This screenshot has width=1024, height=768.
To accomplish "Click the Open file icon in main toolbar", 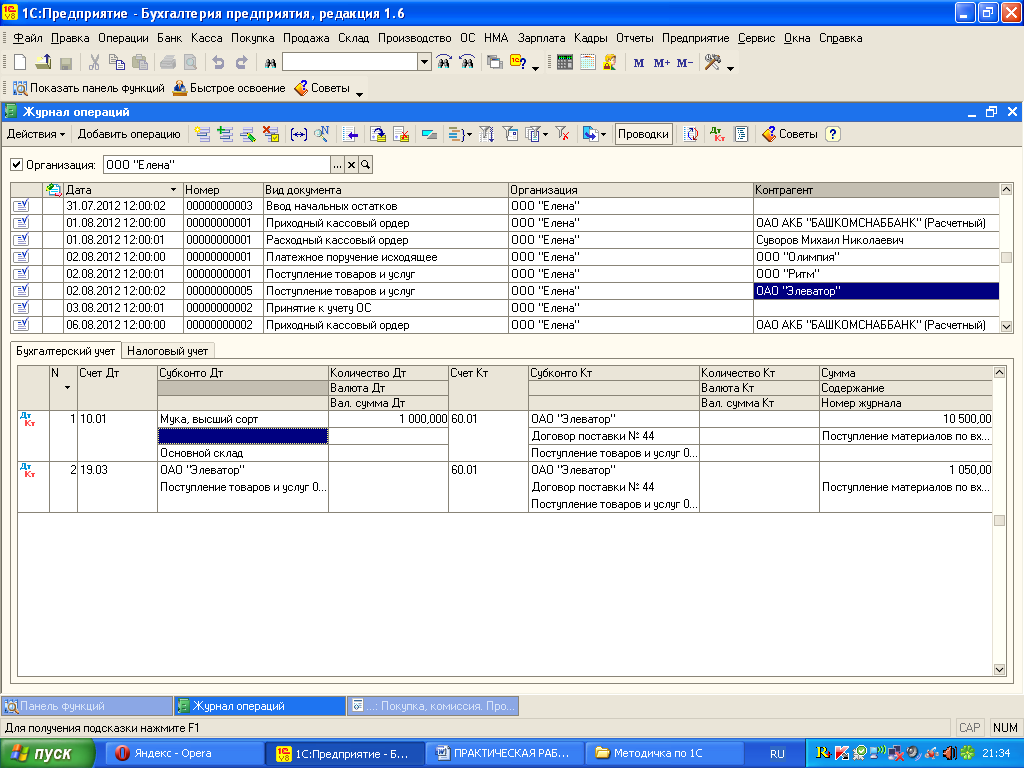I will point(43,63).
